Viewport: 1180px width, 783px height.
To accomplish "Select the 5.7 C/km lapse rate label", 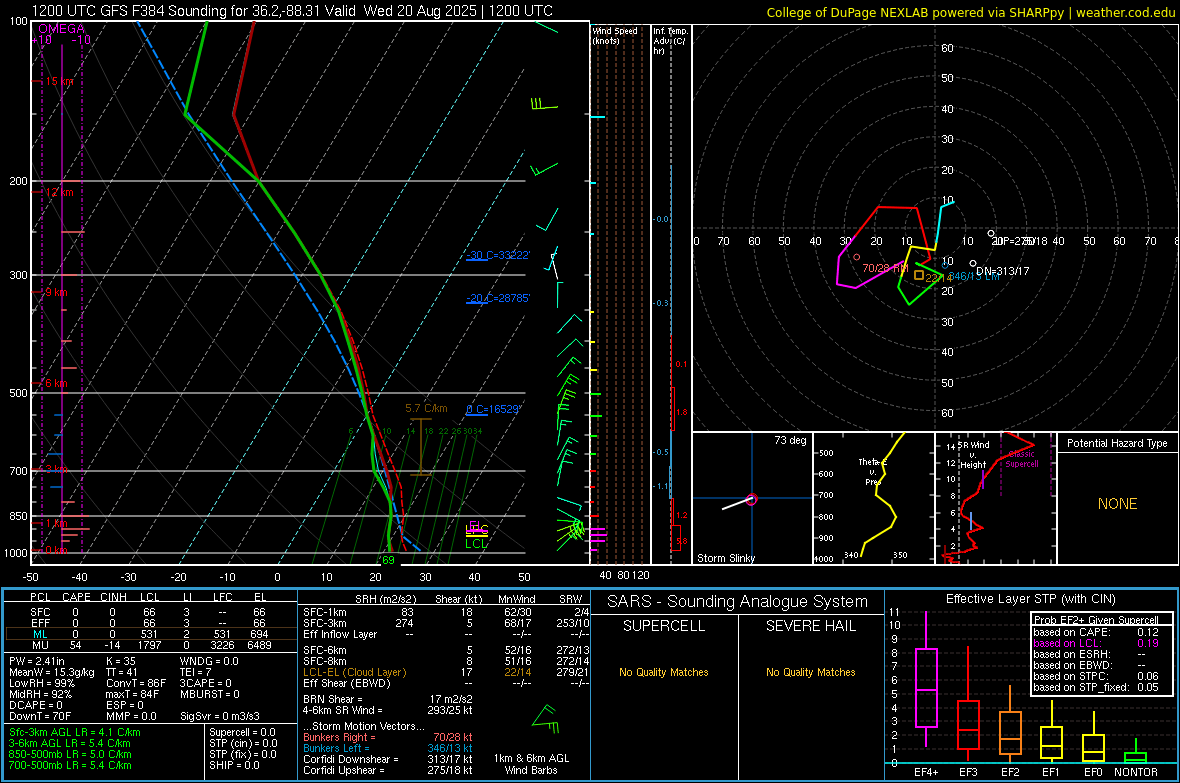I will coord(426,408).
